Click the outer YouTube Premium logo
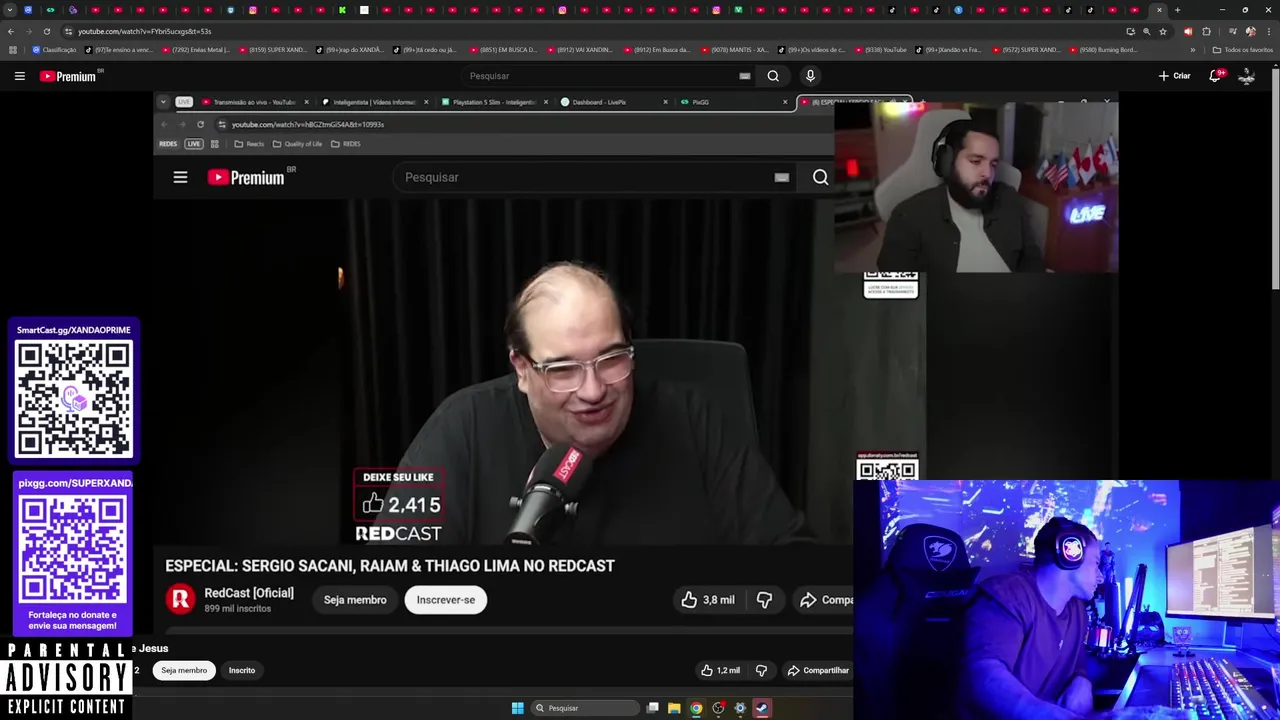The image size is (1280, 720). coord(68,76)
